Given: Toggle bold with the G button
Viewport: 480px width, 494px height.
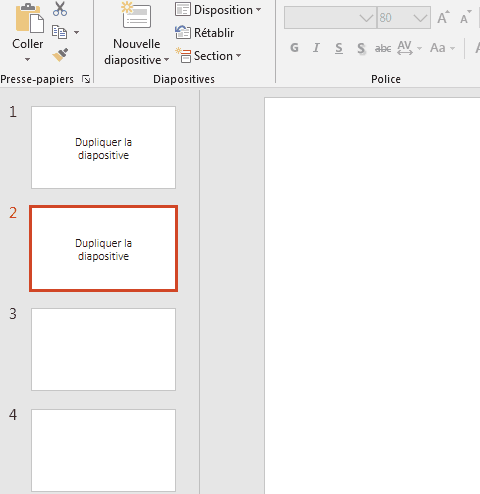Looking at the screenshot, I should (294, 48).
